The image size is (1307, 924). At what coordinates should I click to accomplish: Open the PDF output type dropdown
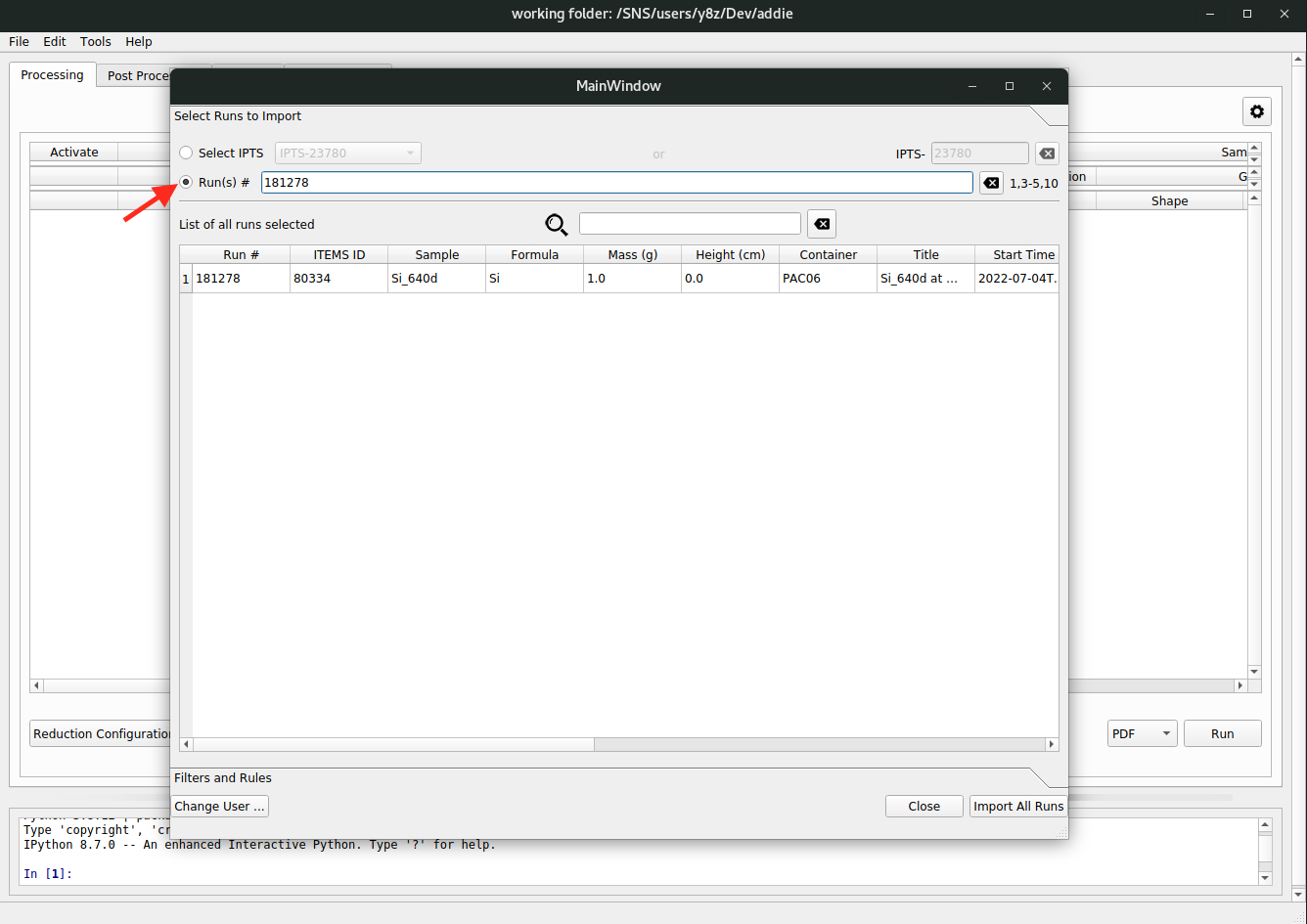pyautogui.click(x=1142, y=734)
